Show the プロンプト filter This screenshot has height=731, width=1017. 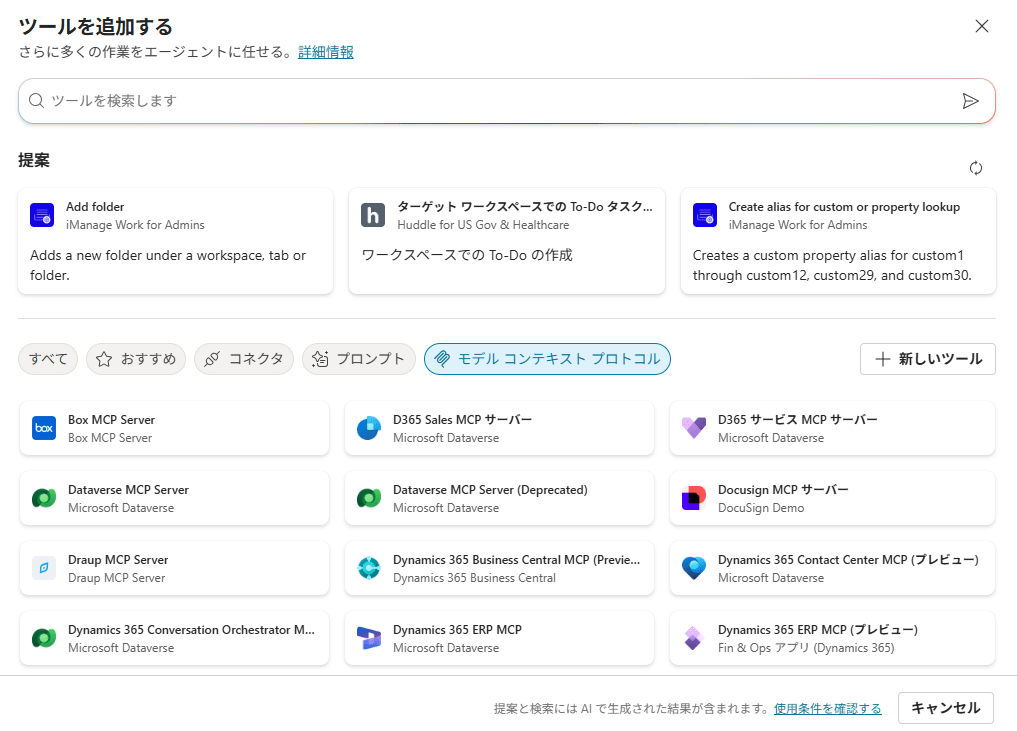(x=359, y=359)
